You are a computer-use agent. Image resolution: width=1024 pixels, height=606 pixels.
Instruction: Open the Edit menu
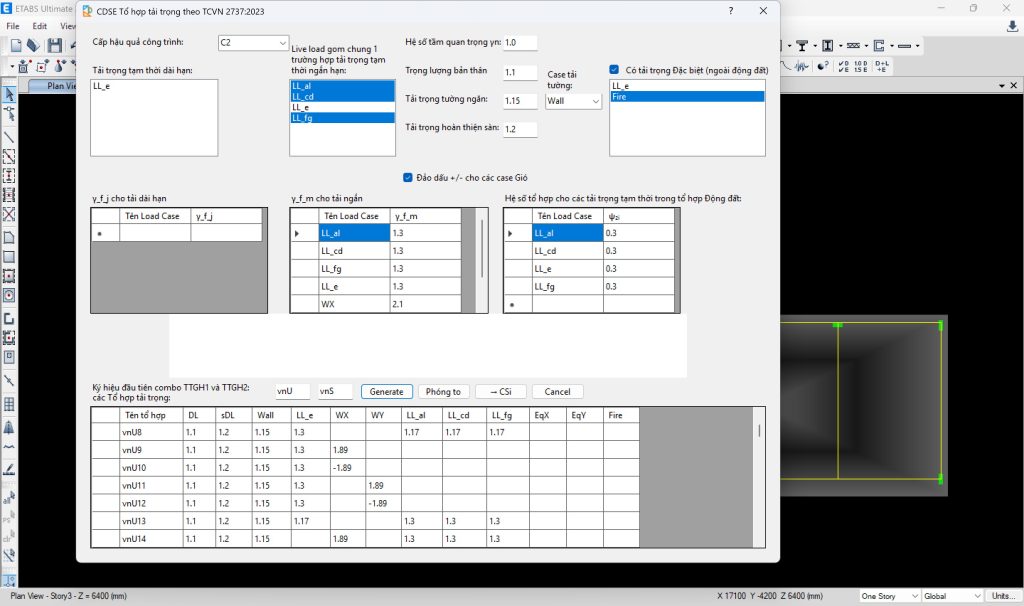[40, 26]
